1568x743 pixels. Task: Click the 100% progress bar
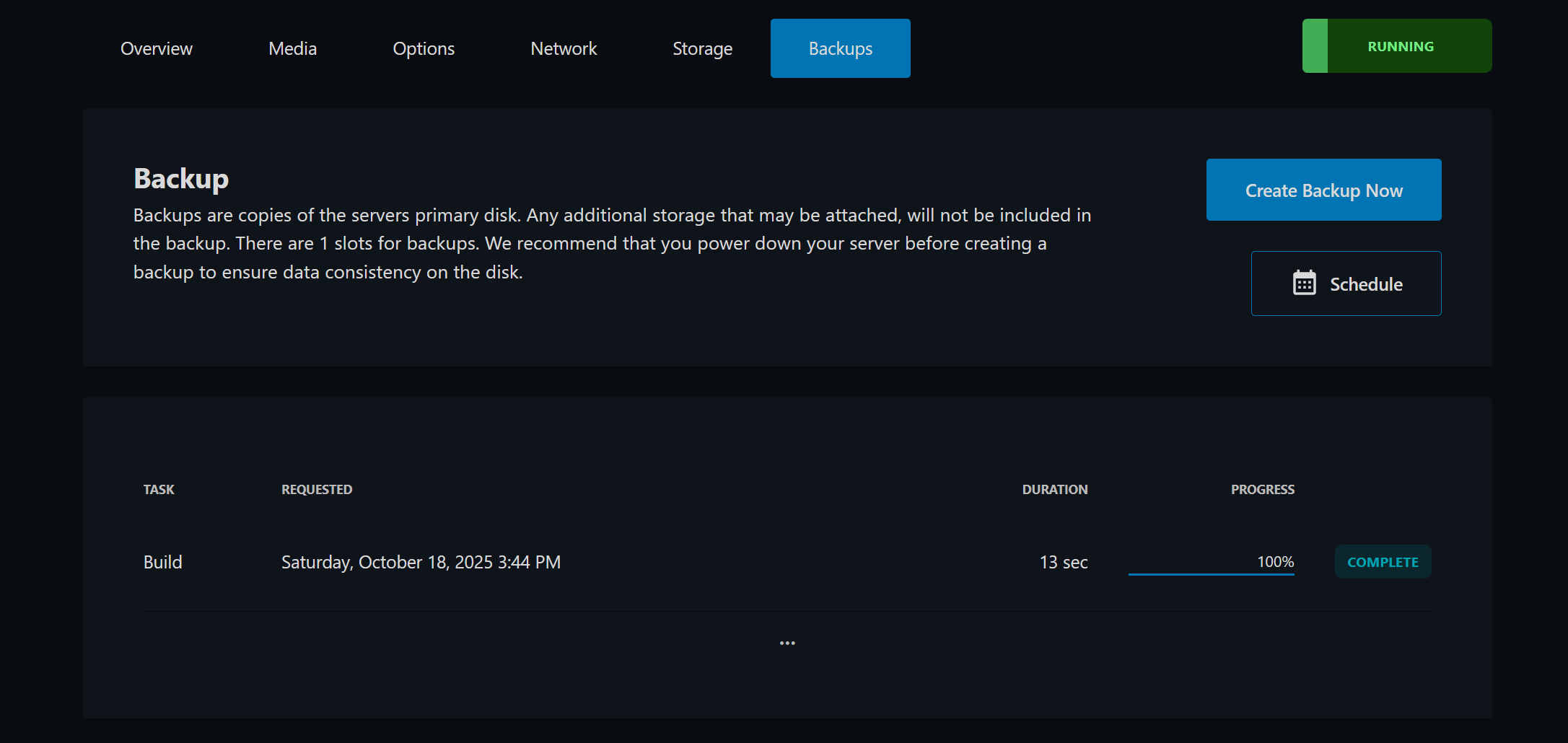click(x=1211, y=573)
